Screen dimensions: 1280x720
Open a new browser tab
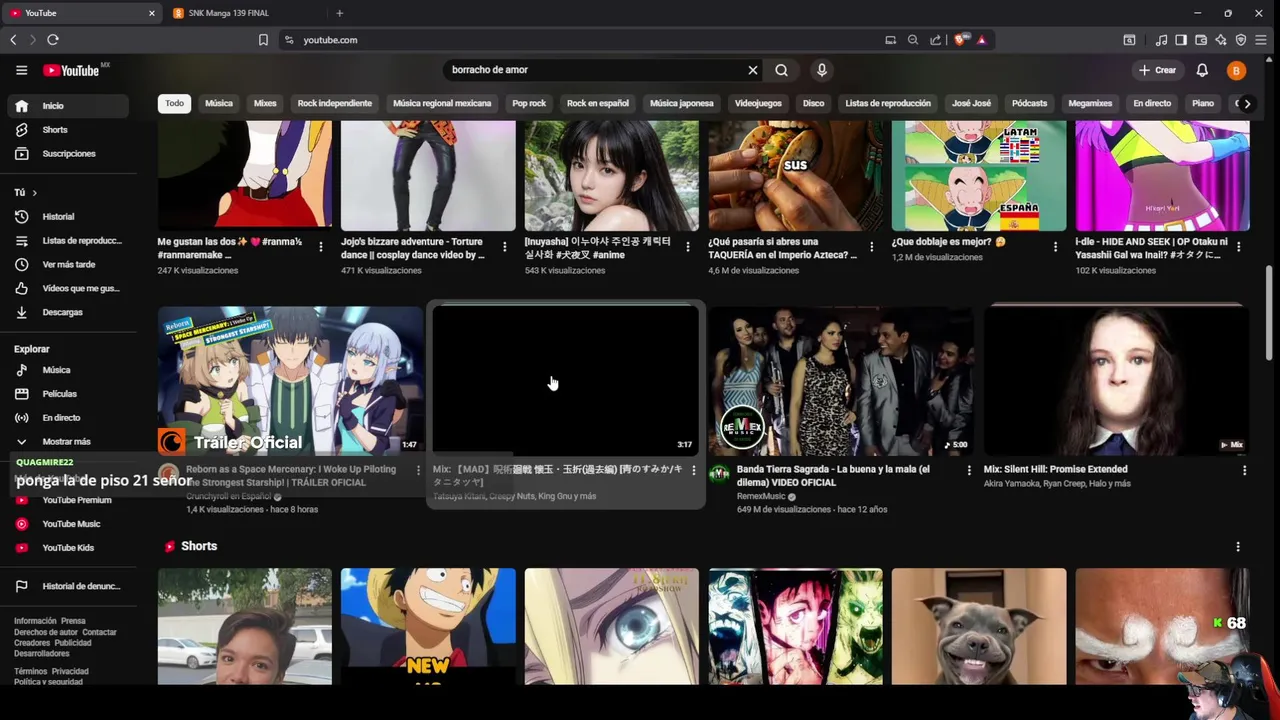click(x=339, y=13)
